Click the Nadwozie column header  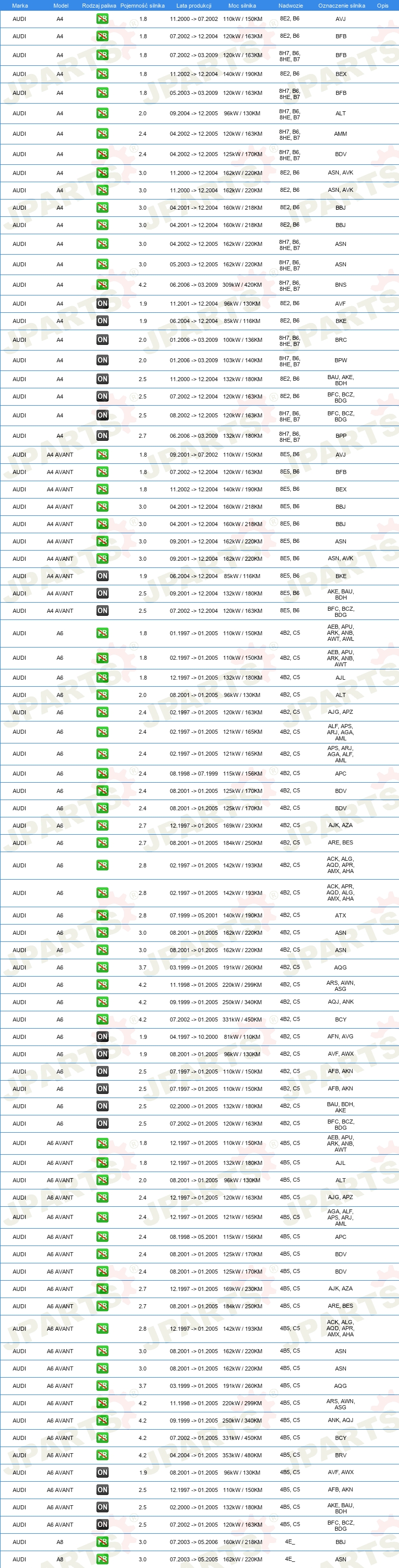click(291, 6)
